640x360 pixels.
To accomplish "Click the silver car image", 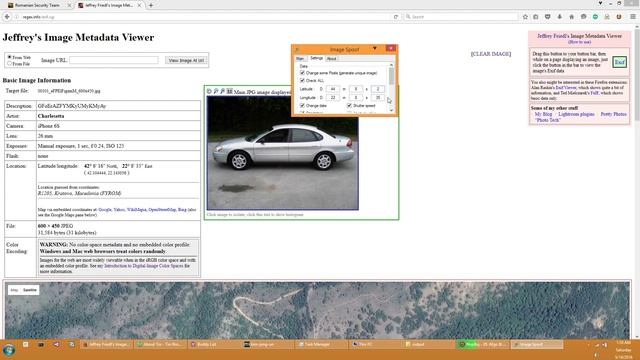I will click(282, 153).
